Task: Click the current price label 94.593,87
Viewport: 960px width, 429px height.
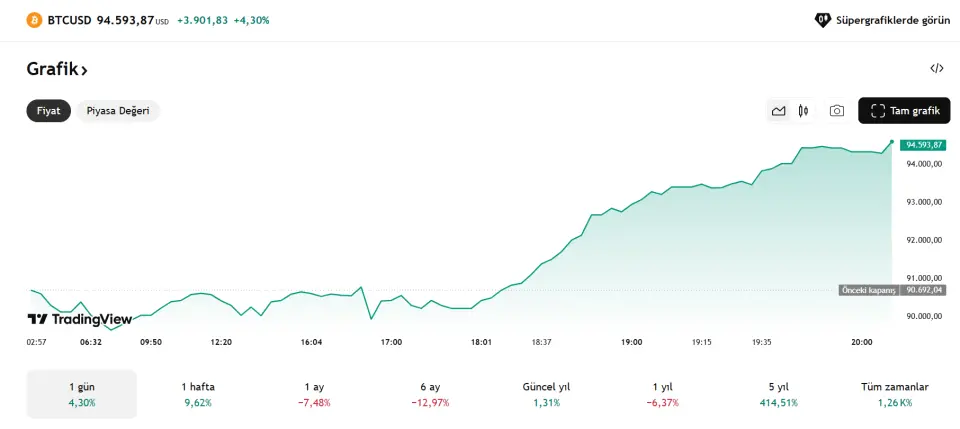Action: click(x=924, y=145)
